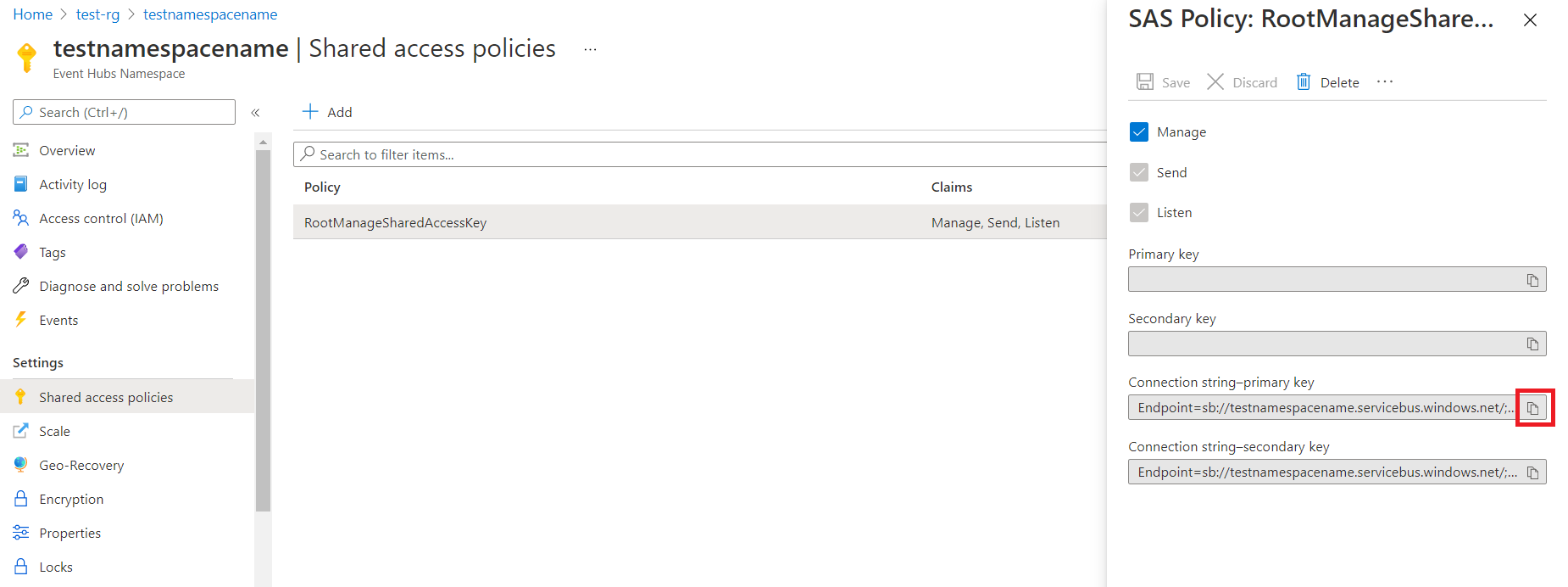Click the sidebar vertical scrollbar thumb
Image resolution: width=1568 pixels, height=587 pixels.
[263, 331]
